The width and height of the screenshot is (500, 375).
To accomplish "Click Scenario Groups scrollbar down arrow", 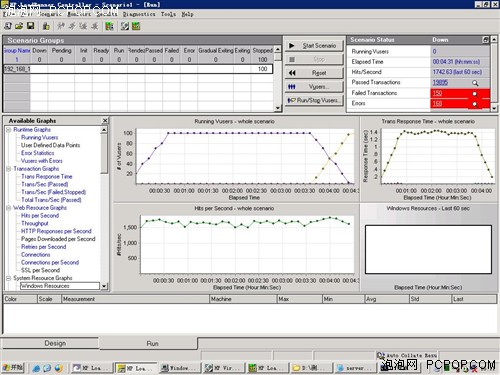I will tap(278, 108).
